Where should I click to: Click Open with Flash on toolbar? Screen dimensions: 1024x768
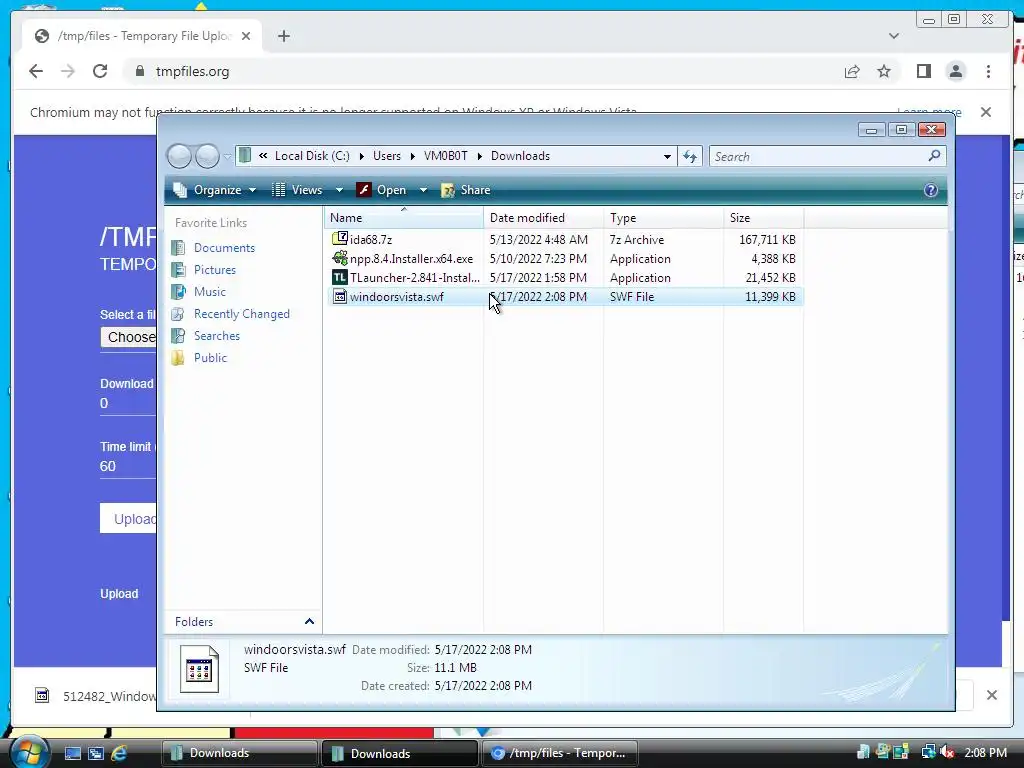[x=383, y=190]
